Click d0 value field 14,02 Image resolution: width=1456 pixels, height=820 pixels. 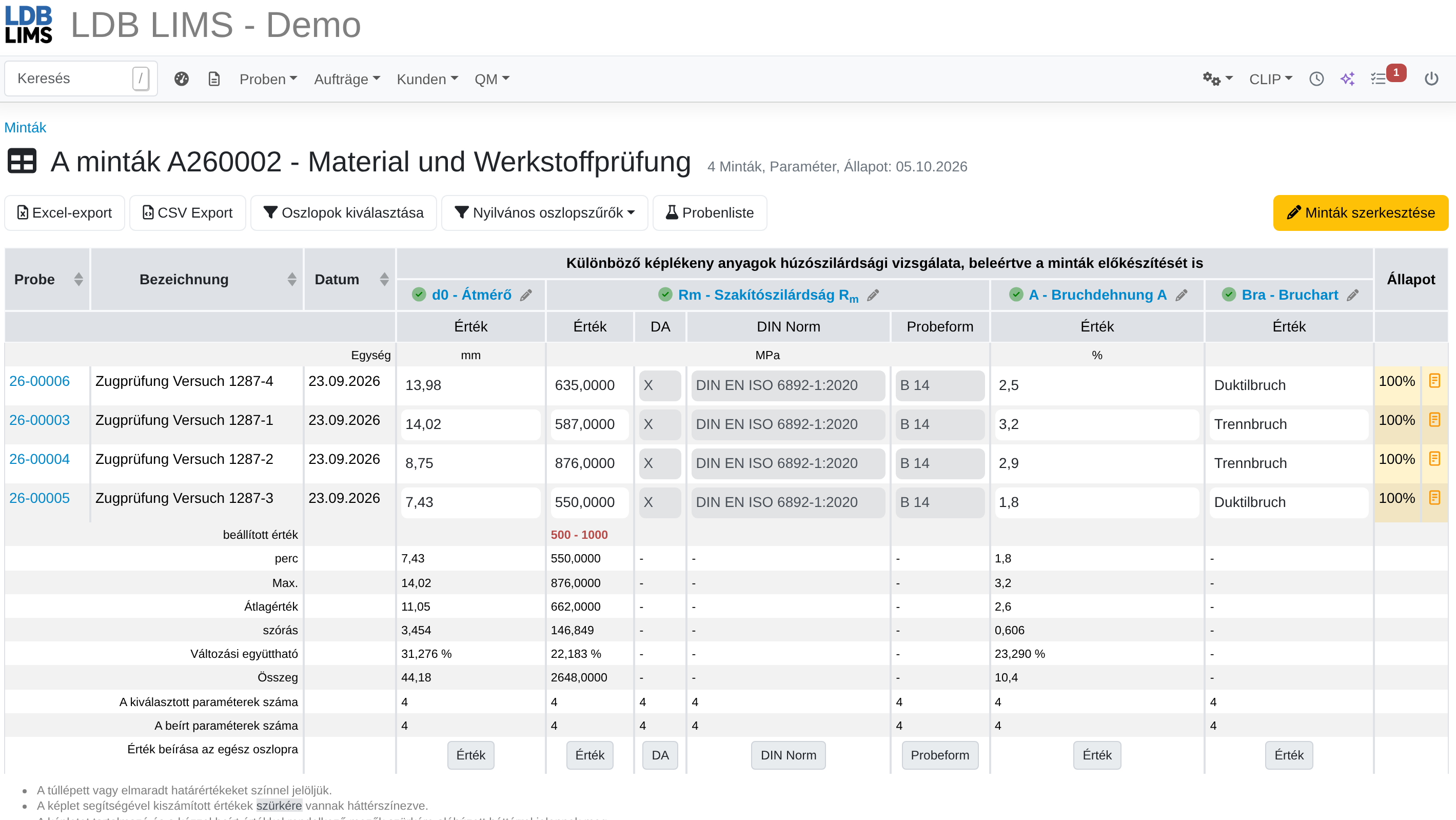point(470,424)
